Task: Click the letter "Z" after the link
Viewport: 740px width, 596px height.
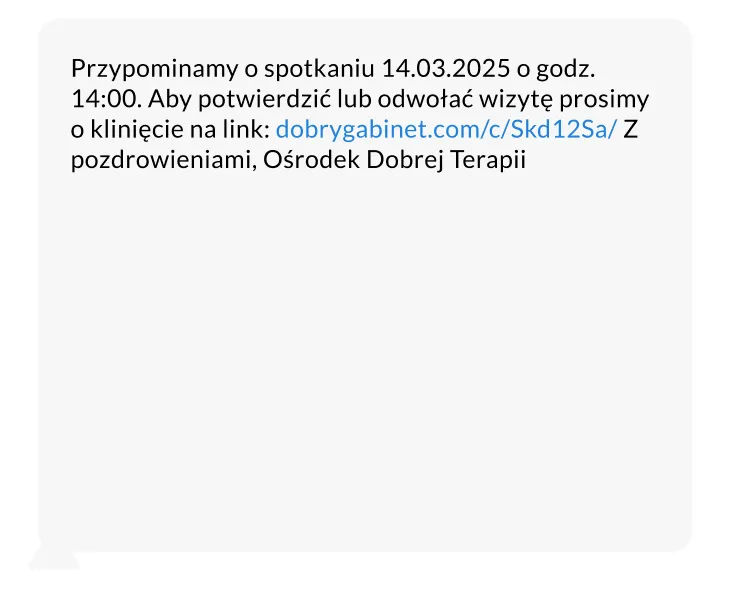Action: [x=630, y=130]
